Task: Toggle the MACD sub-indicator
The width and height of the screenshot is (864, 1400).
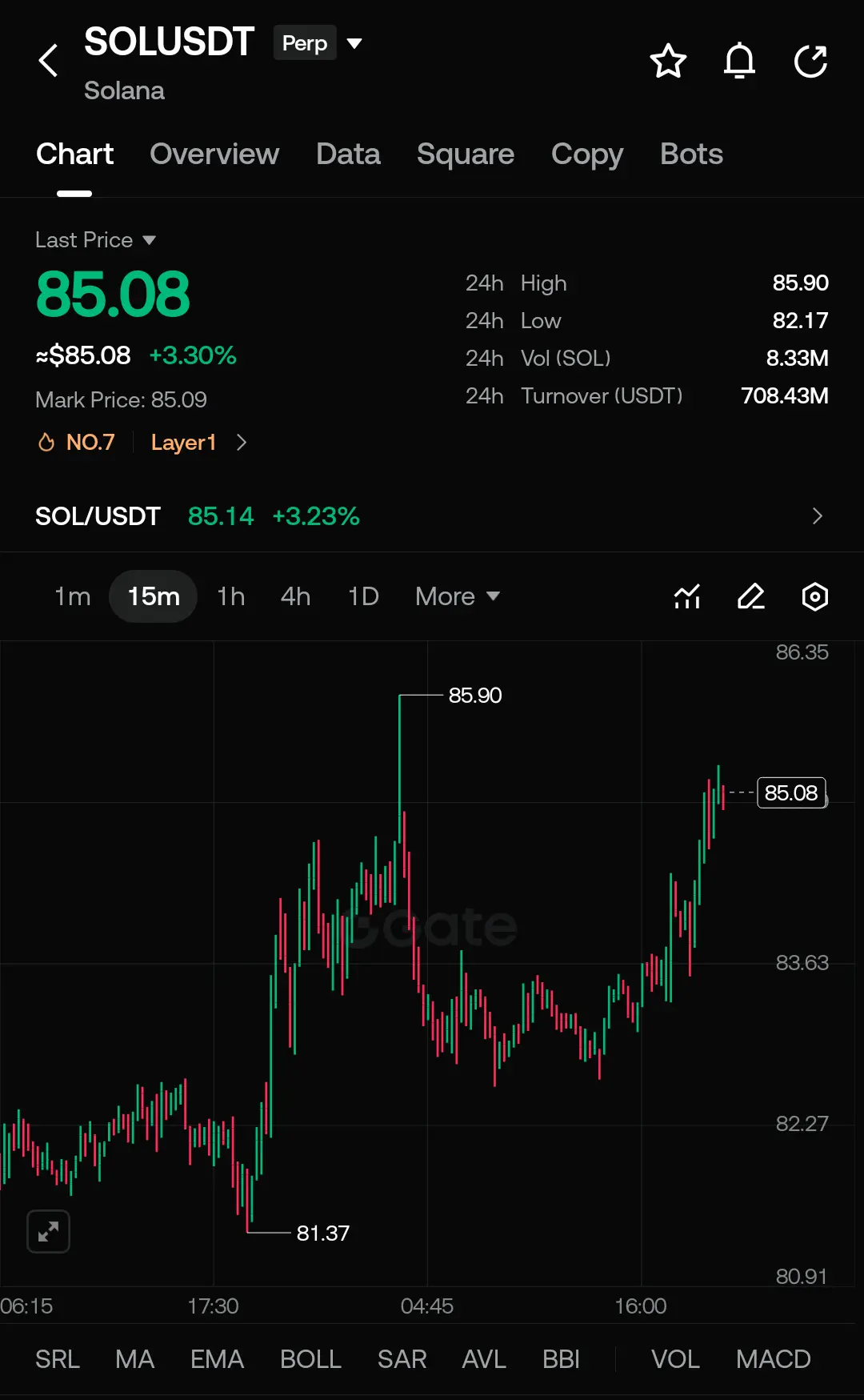Action: click(x=774, y=1359)
